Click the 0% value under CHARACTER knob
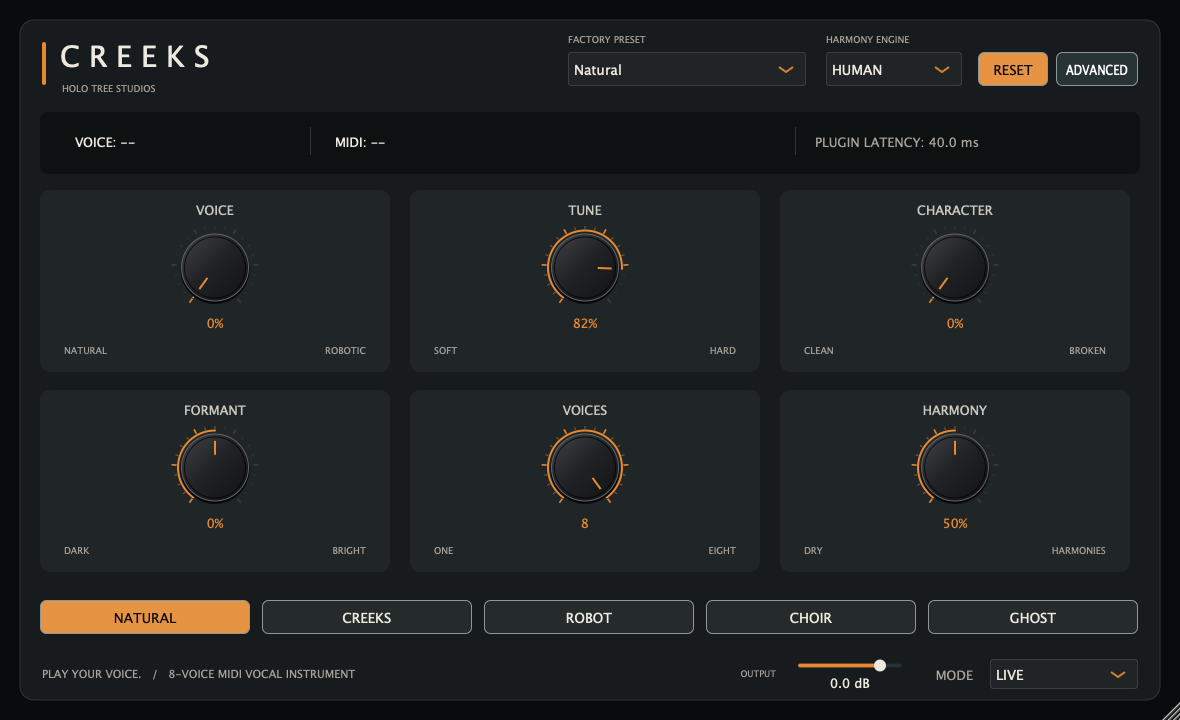Image resolution: width=1180 pixels, height=720 pixels. (955, 324)
